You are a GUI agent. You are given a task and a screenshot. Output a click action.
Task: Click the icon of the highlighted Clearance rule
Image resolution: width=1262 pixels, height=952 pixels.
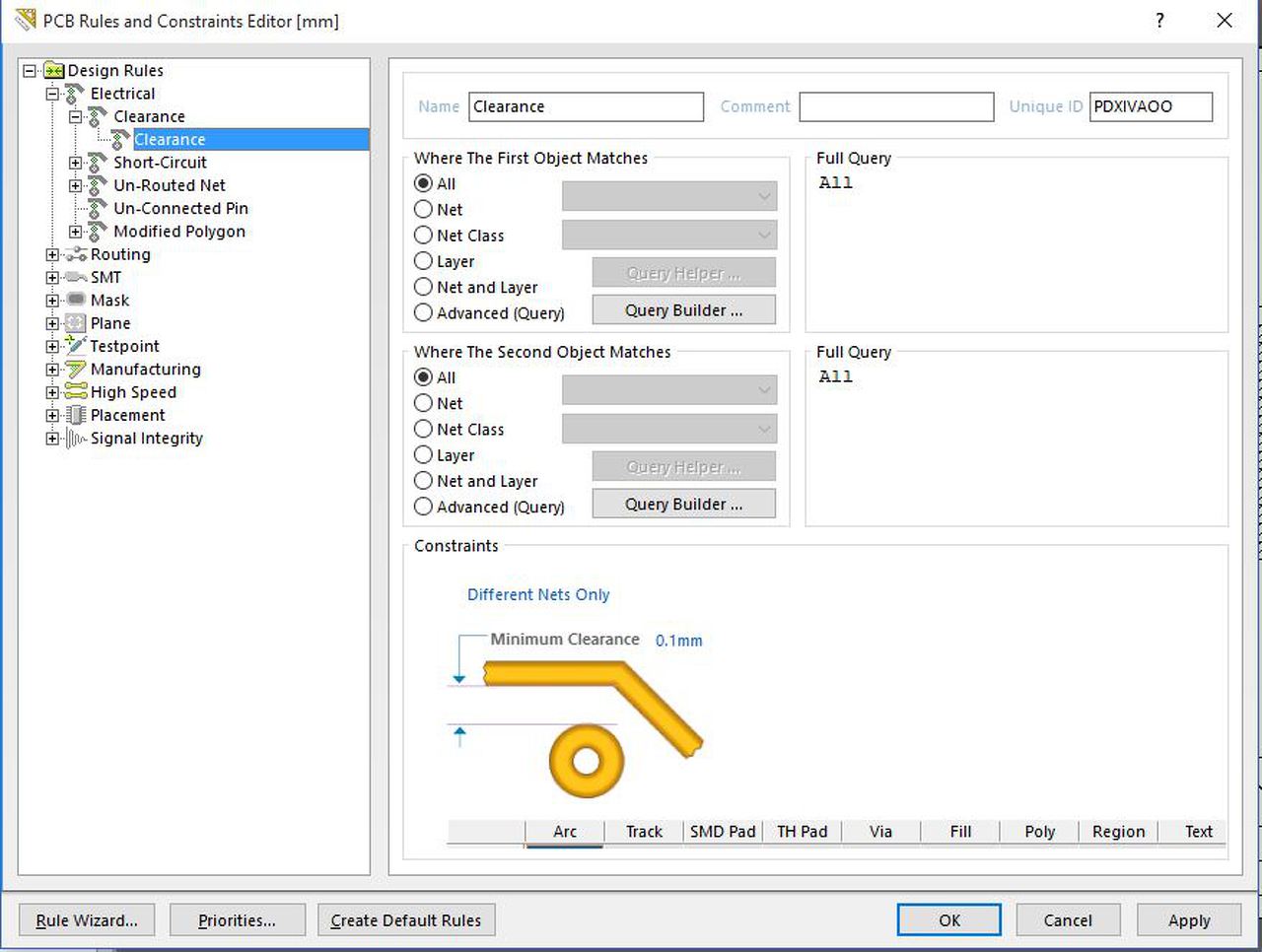(x=121, y=140)
